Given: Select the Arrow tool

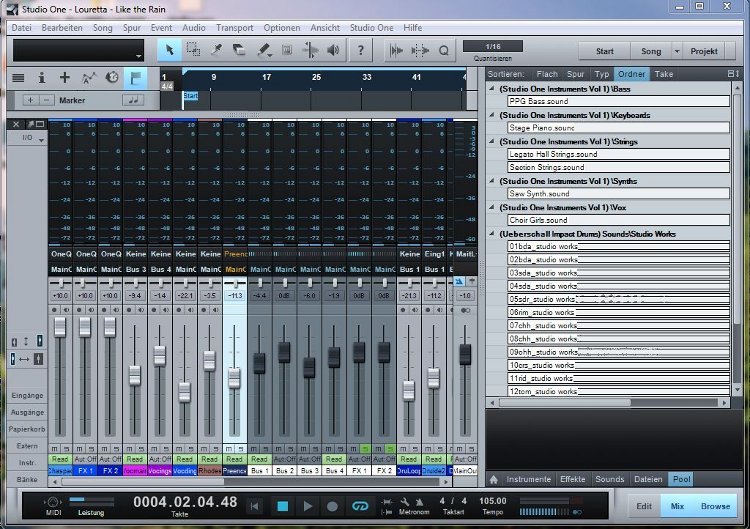Looking at the screenshot, I should coord(169,50).
